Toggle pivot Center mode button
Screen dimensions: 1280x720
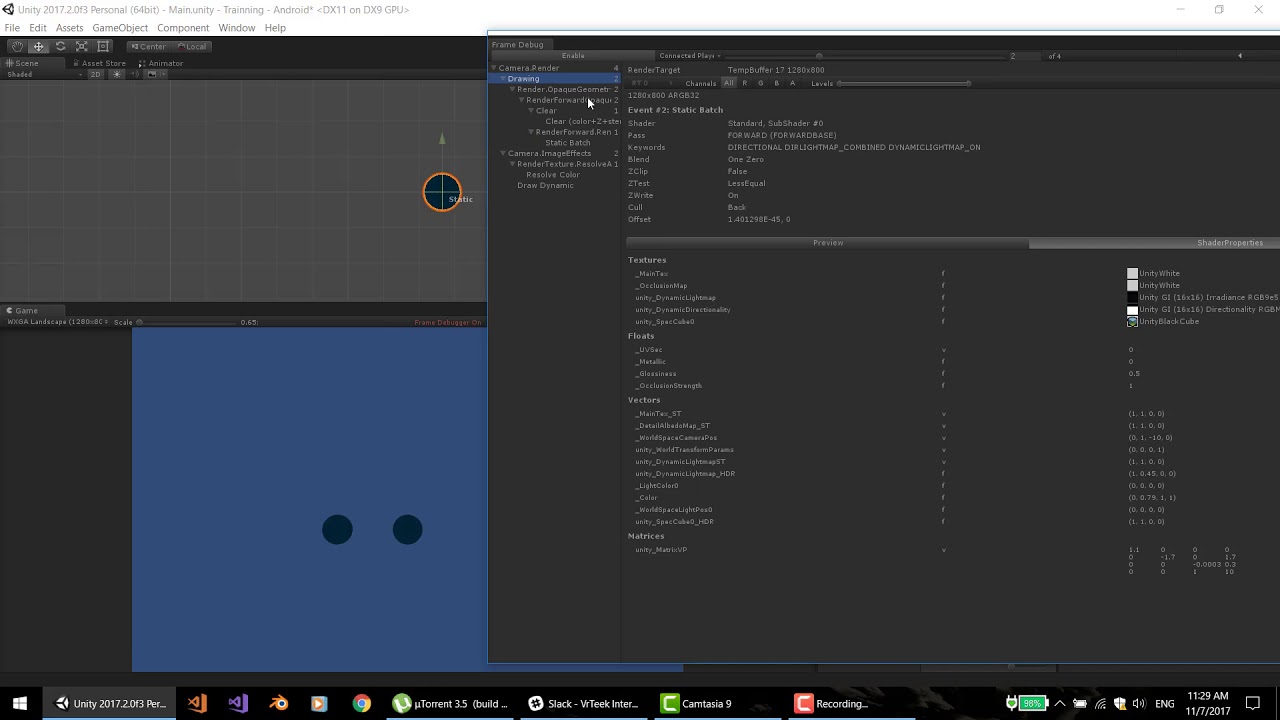pyautogui.click(x=148, y=46)
